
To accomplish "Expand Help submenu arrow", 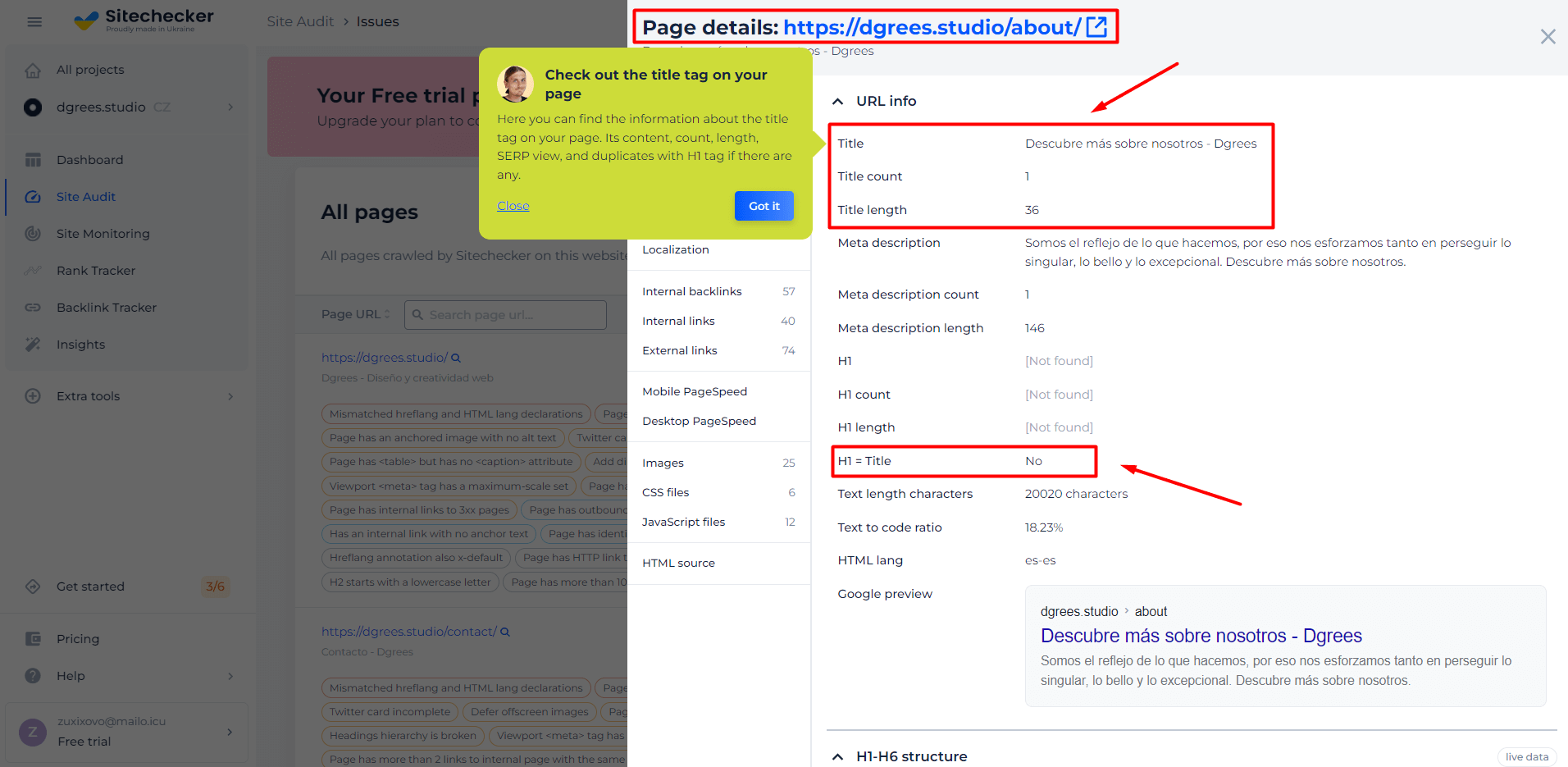I will (230, 676).
